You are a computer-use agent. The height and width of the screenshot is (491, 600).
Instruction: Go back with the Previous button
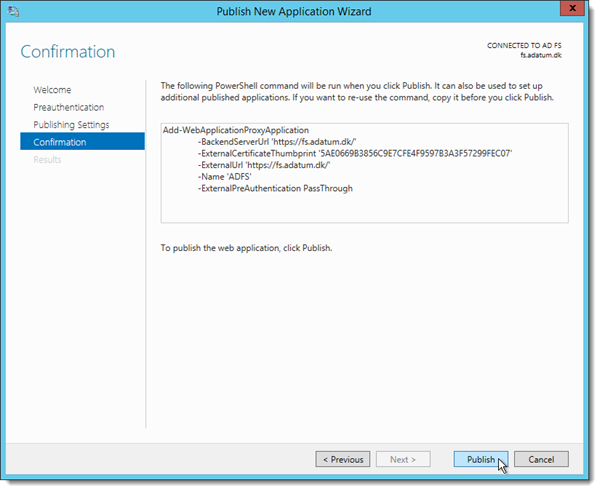click(342, 459)
